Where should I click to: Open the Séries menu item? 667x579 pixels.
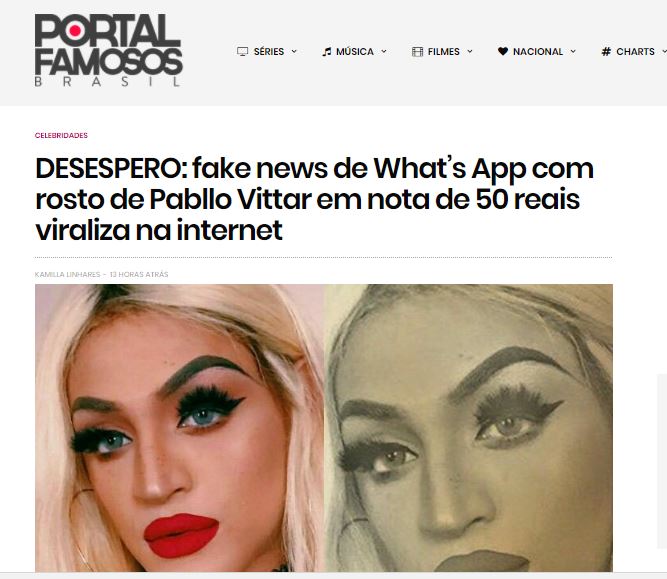(x=268, y=51)
